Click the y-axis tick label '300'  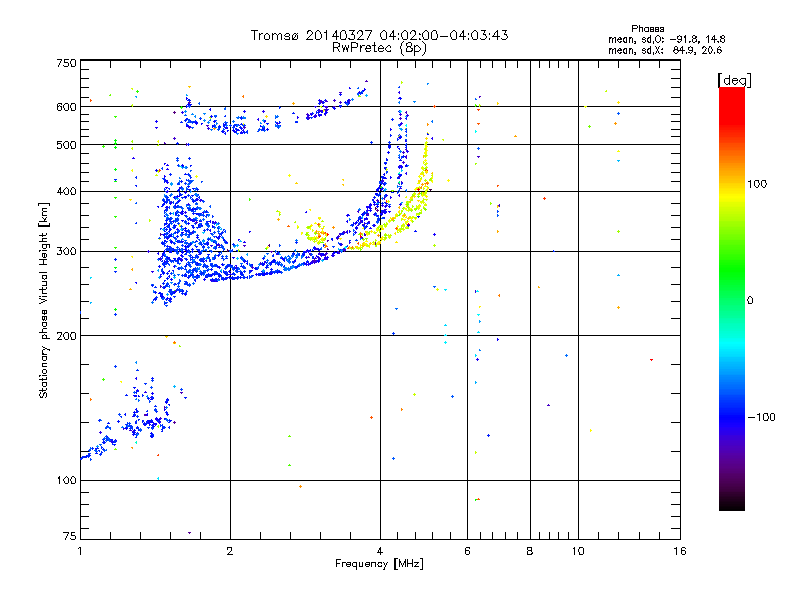[x=66, y=252]
